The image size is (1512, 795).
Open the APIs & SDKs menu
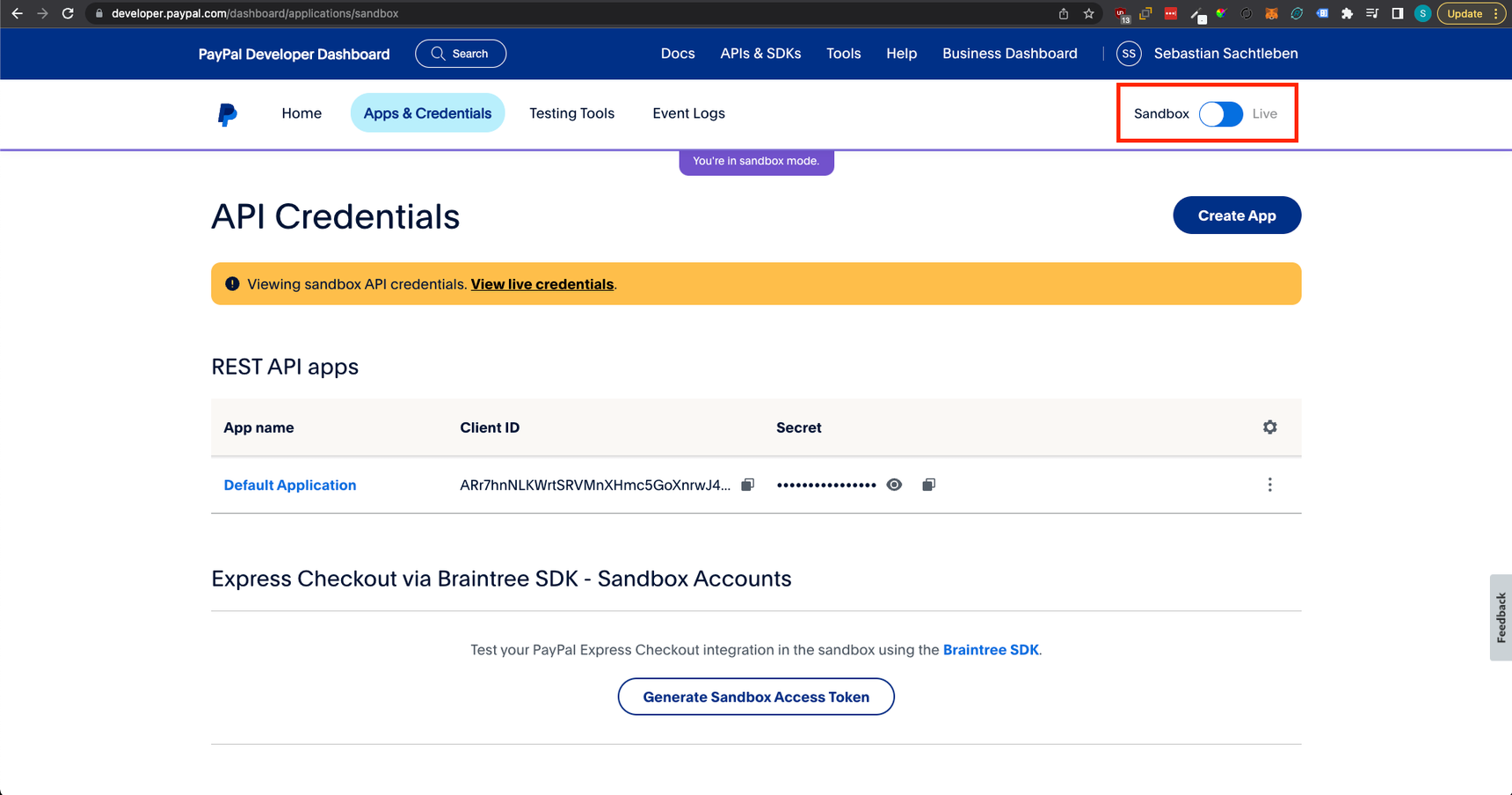tap(760, 54)
